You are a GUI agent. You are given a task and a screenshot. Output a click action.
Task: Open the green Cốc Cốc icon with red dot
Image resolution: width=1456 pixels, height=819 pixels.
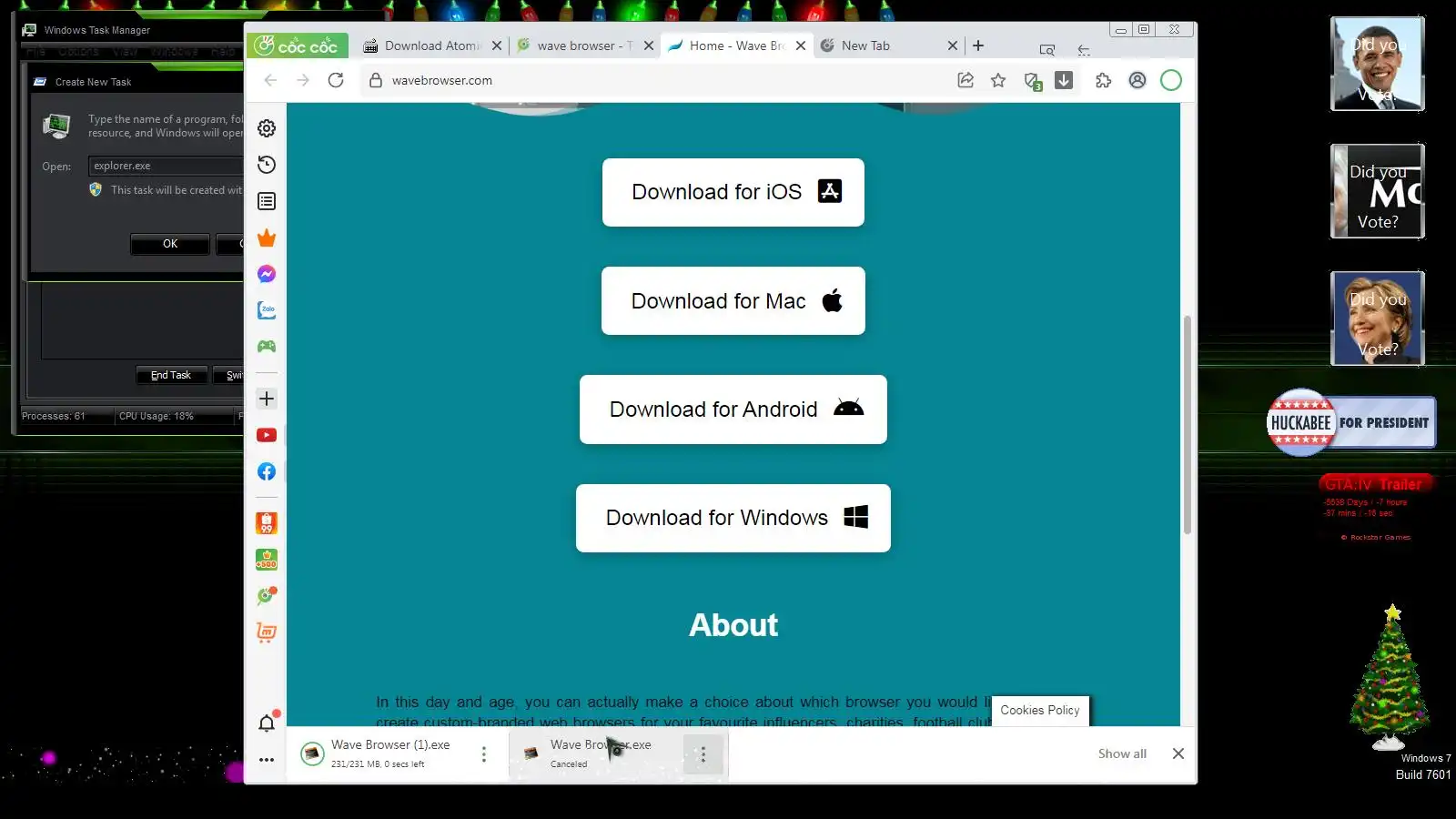point(267,596)
